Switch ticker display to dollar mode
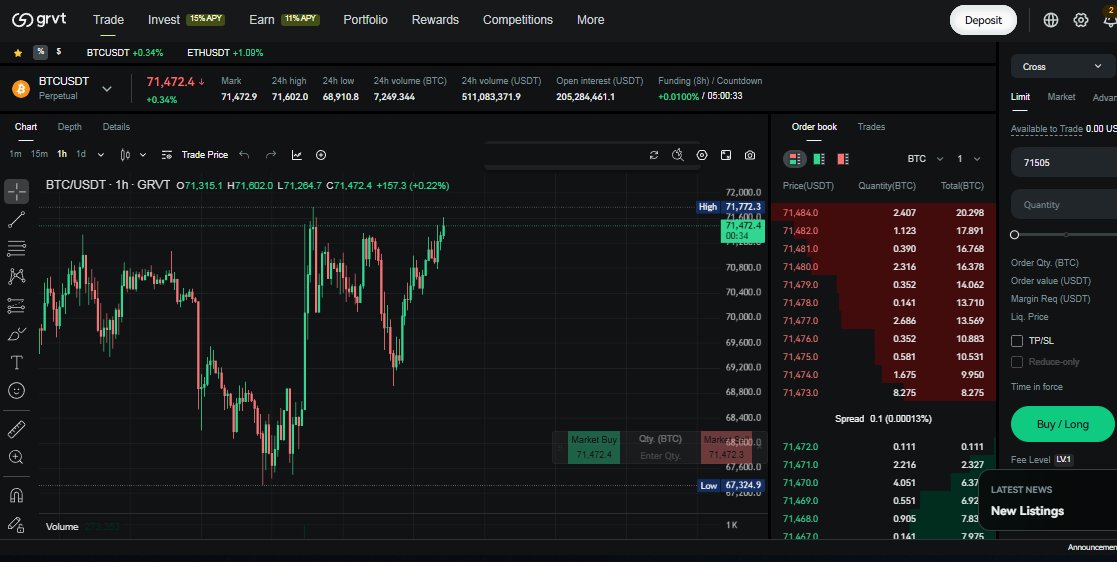This screenshot has height=562, width=1117. pyautogui.click(x=58, y=52)
